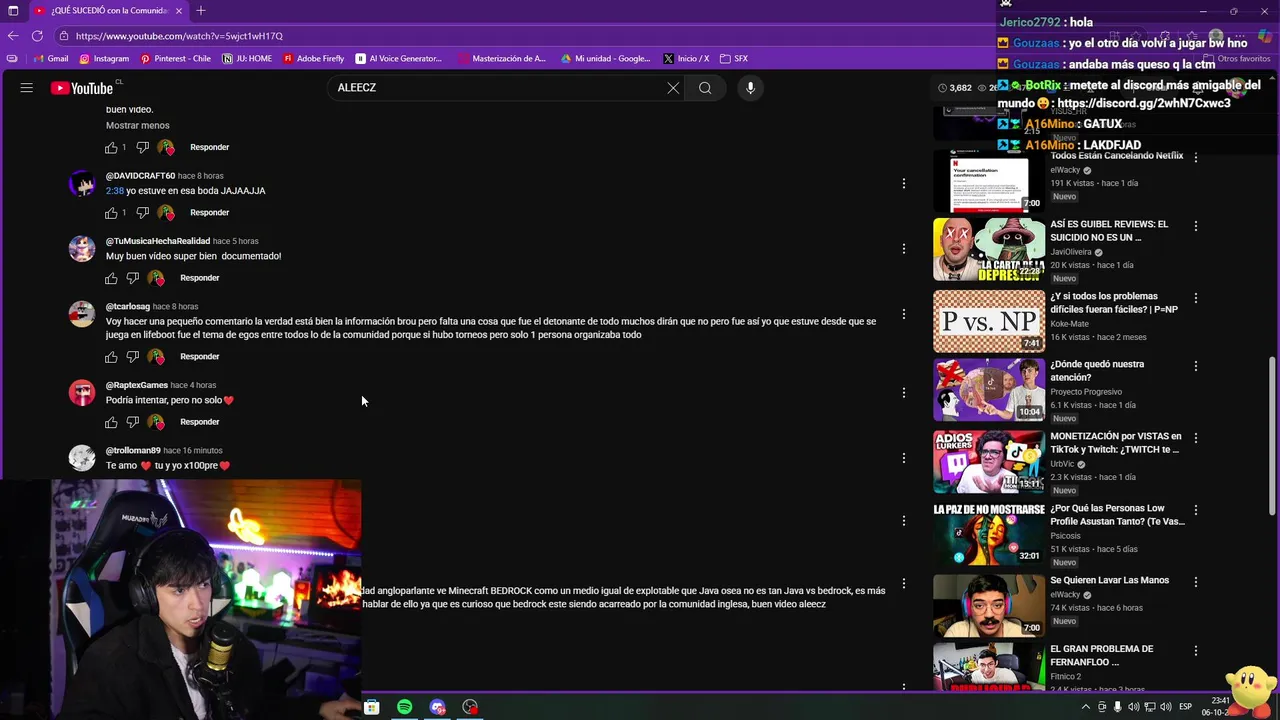This screenshot has width=1280, height=720.
Task: Show hidden system tray icons chevron
Action: click(1085, 707)
